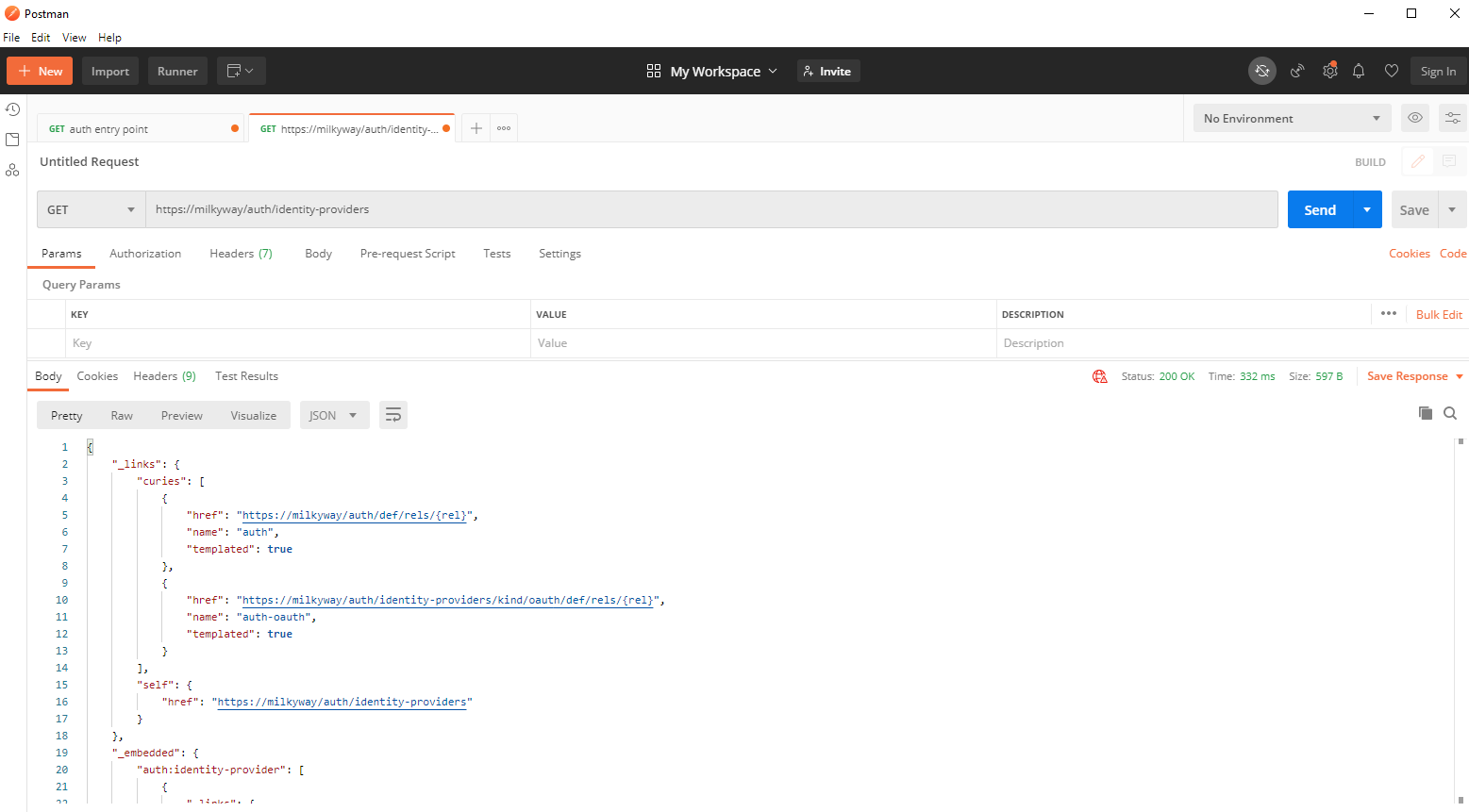
Task: Click the Save button
Action: [1414, 209]
